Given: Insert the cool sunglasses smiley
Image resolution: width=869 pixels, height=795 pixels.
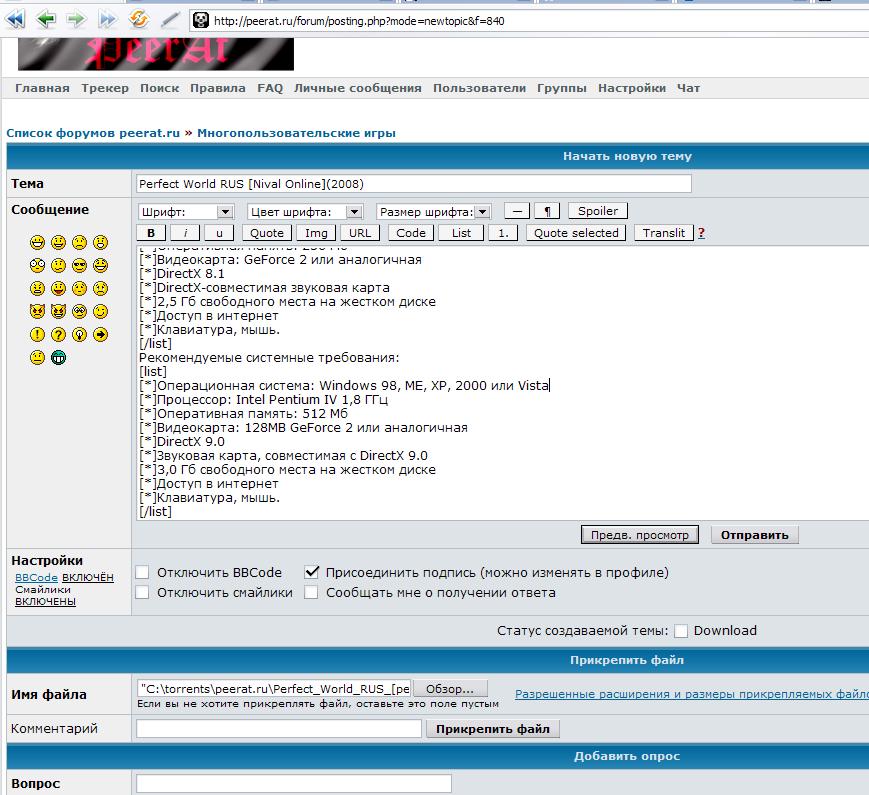Looking at the screenshot, I should (x=79, y=266).
